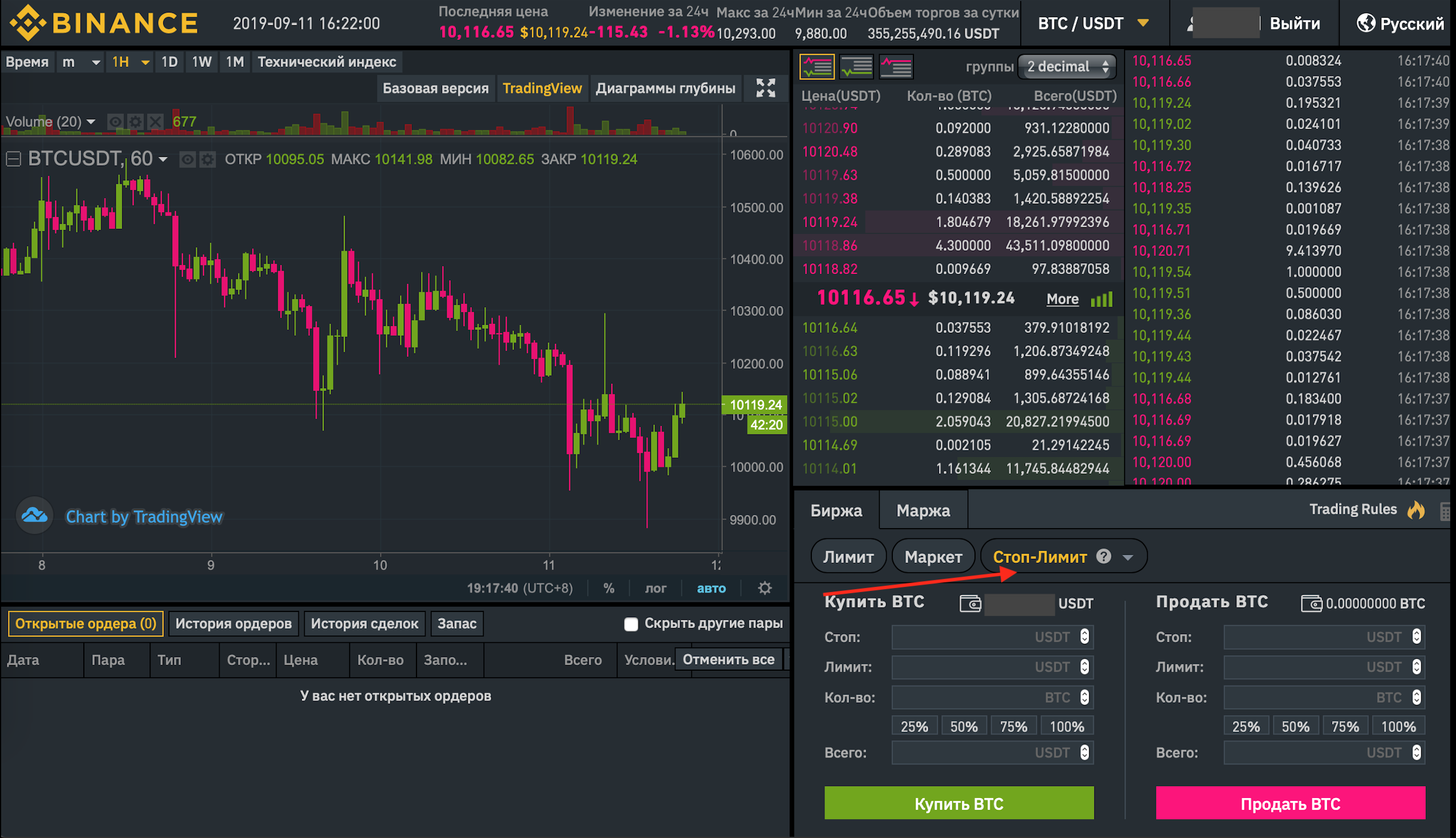This screenshot has height=838, width=1456.
Task: Open BTCUSDT series settings gear
Action: click(x=207, y=159)
